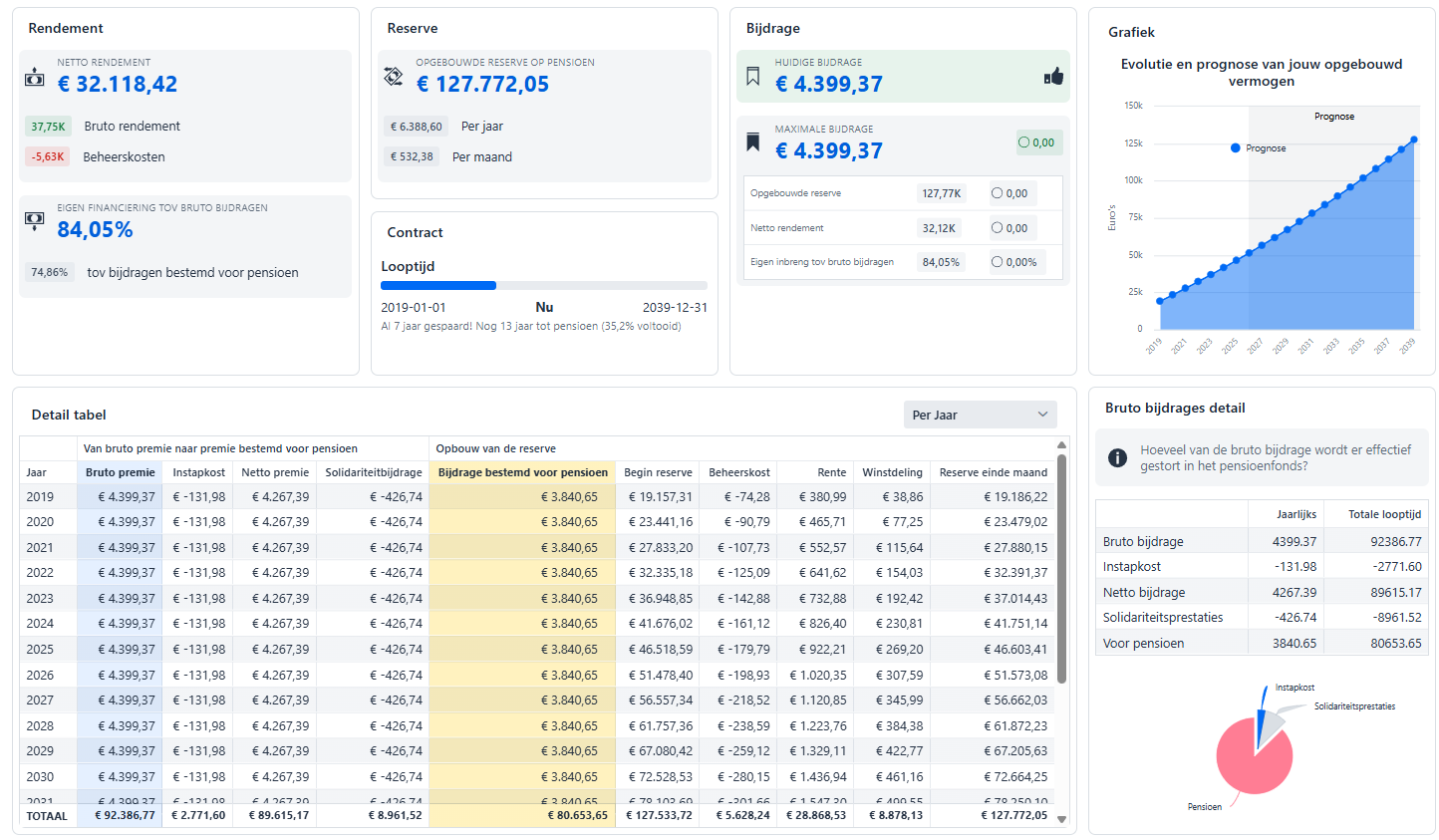The image size is (1439, 840).
Task: Open the Per Jaar dropdown
Action: (x=981, y=415)
